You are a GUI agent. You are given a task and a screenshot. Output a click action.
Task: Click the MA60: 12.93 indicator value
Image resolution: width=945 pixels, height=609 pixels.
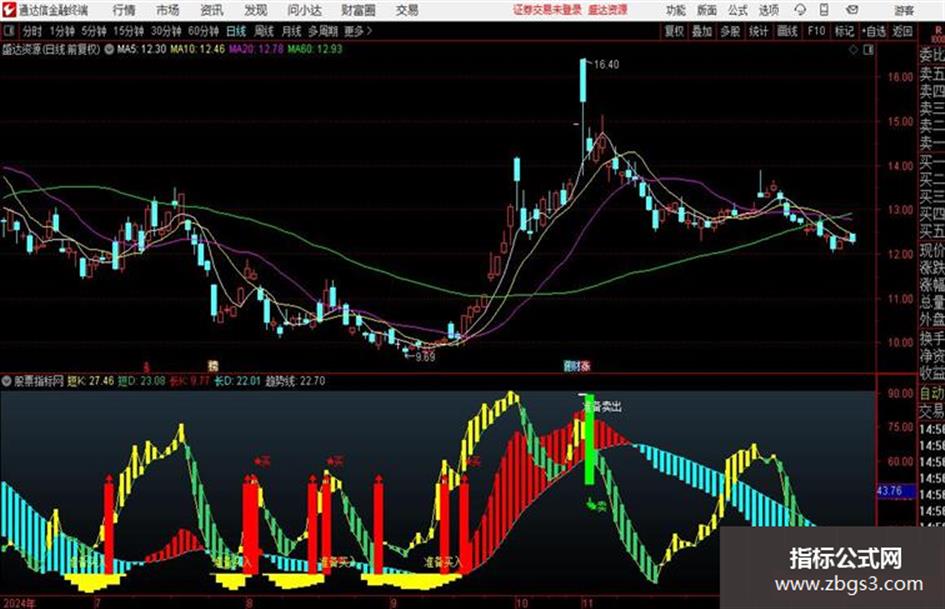coord(315,49)
